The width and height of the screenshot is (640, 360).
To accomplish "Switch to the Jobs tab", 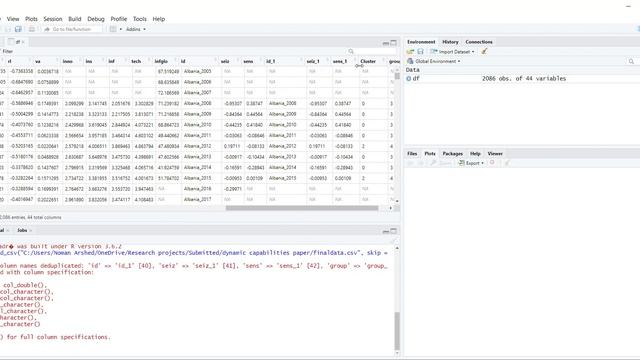I will (22, 230).
